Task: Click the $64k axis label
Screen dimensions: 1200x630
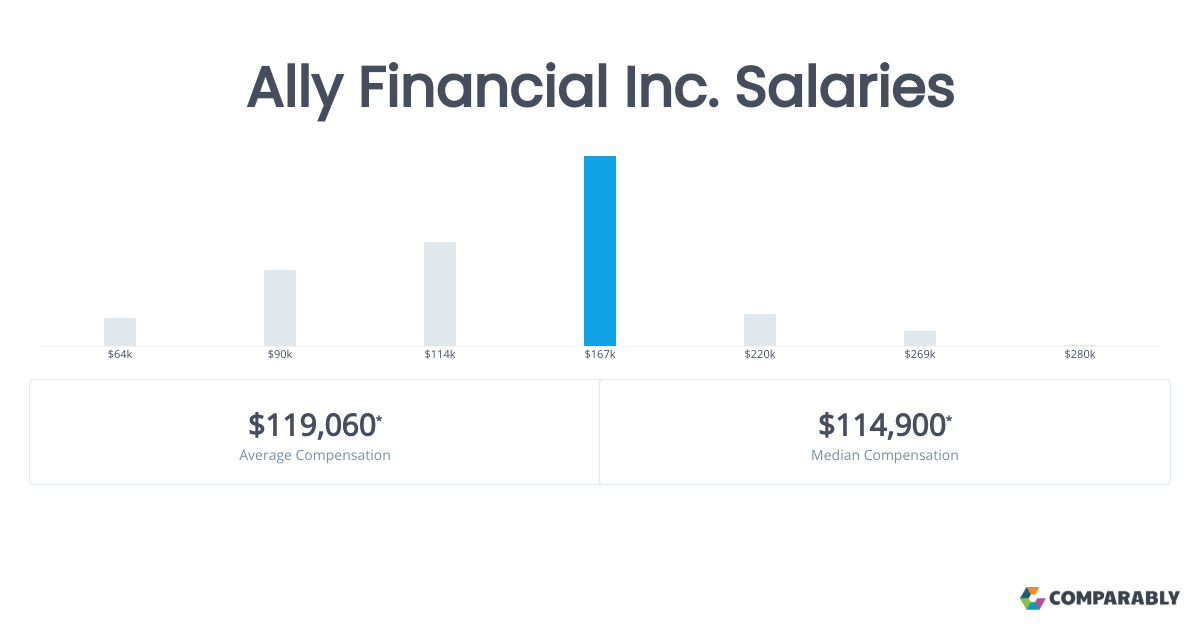Action: 120,355
